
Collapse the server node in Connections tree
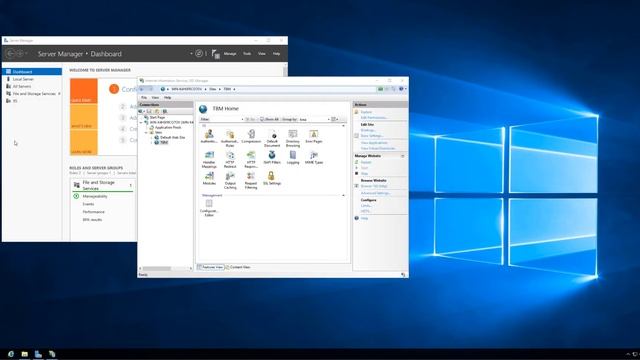(142, 122)
